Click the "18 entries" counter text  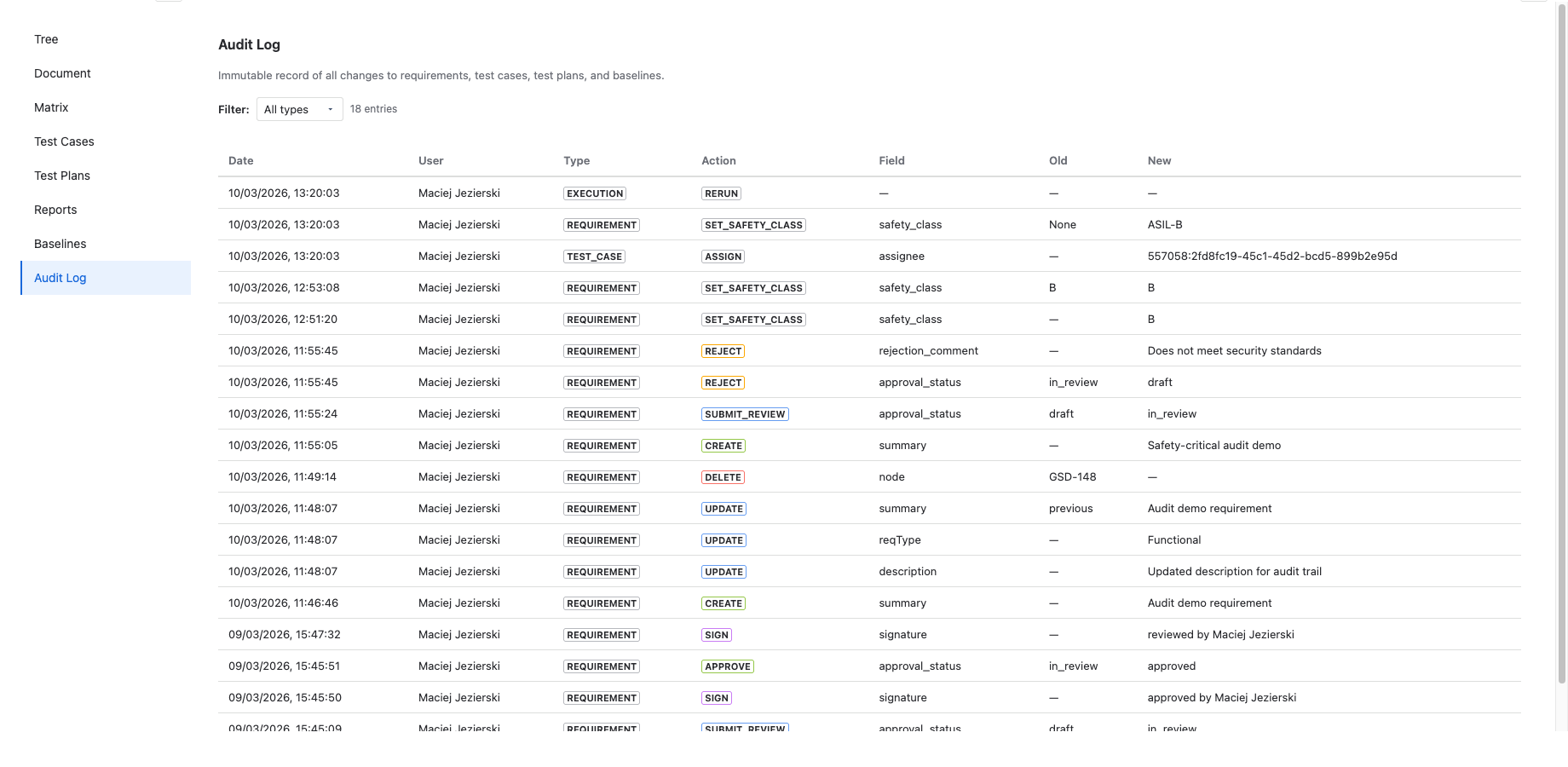click(x=372, y=108)
